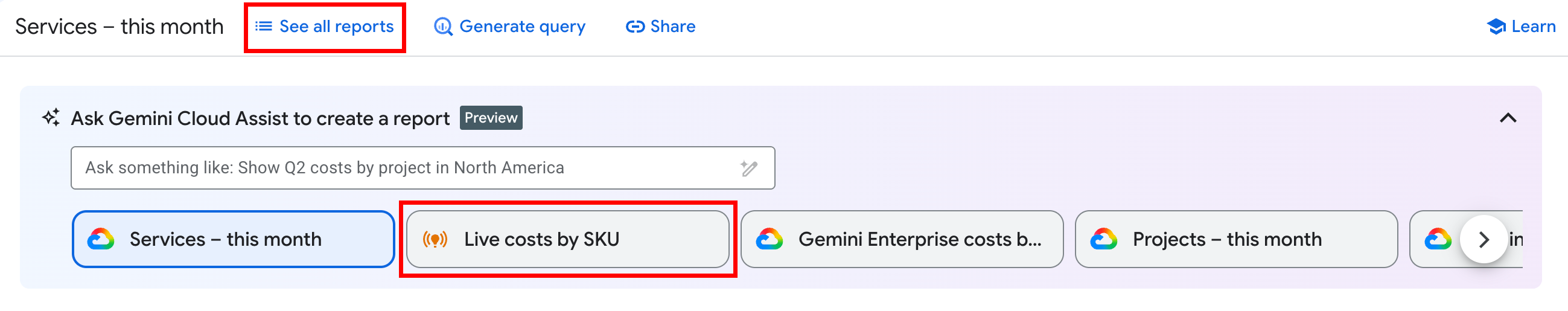Click the magic pencil icon in prompt box
1568x311 pixels.
coord(748,168)
